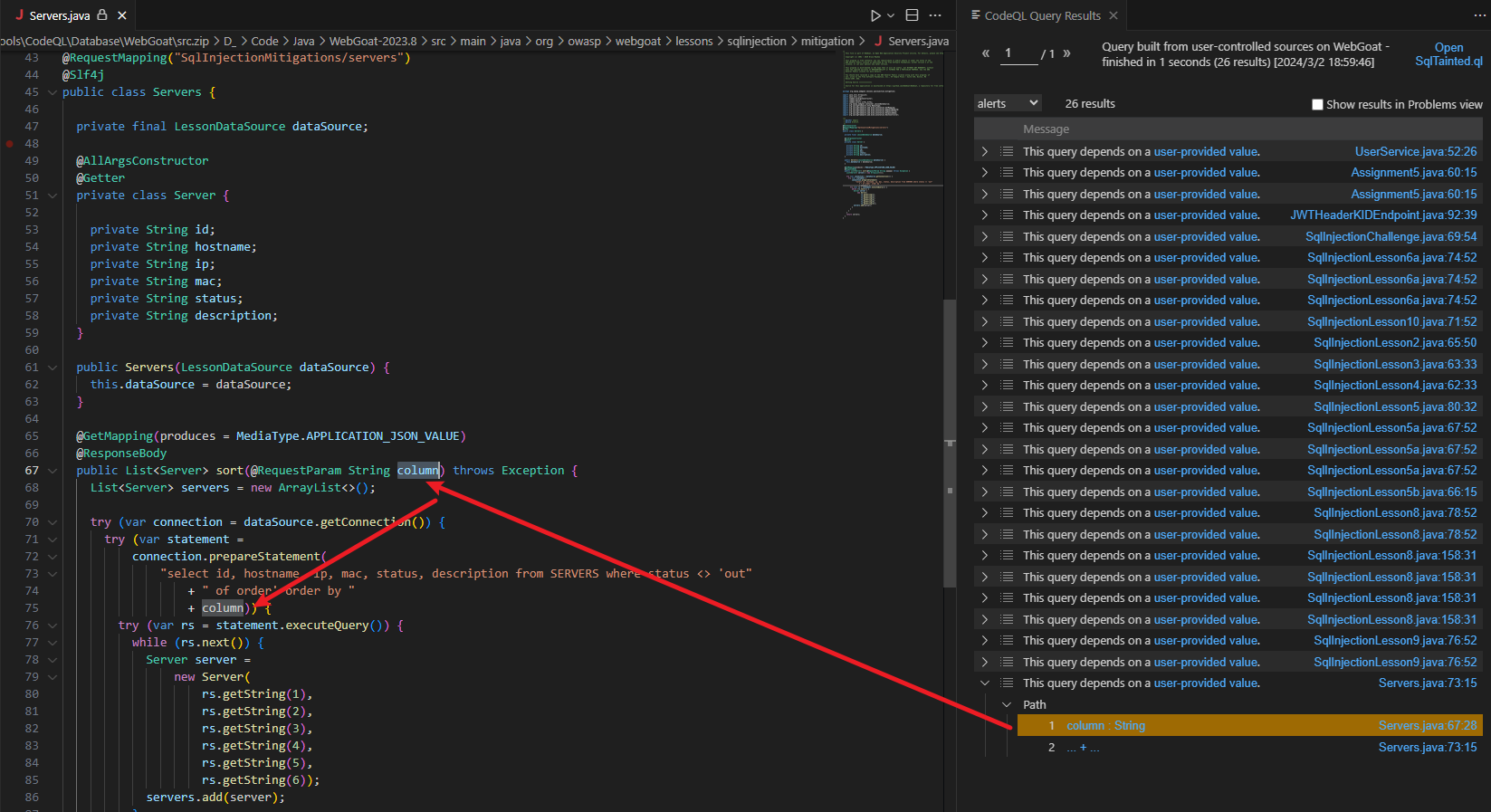Enable Show results in Problems view
This screenshot has height=812, width=1491.
(x=1317, y=105)
